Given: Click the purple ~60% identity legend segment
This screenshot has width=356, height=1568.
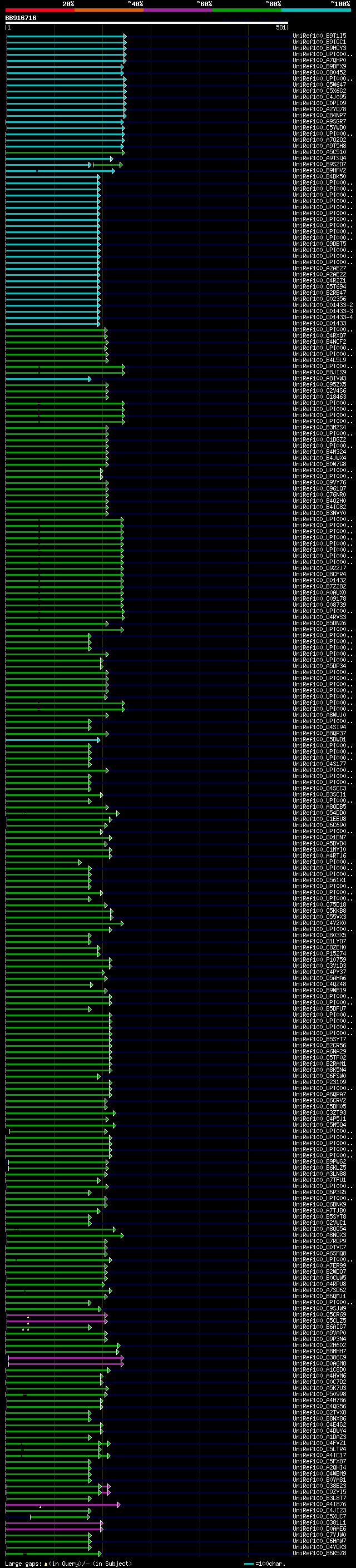Looking at the screenshot, I should click(x=179, y=11).
